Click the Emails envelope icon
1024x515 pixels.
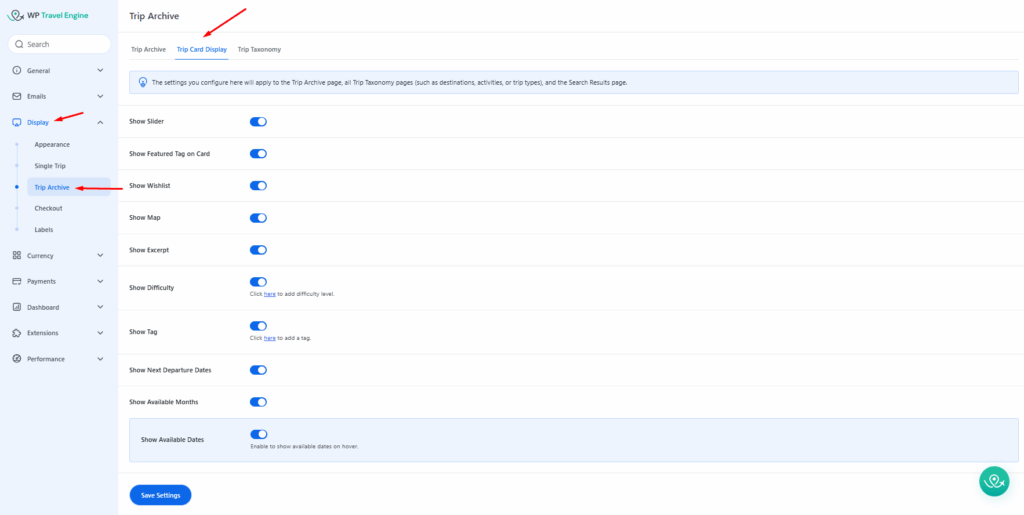pyautogui.click(x=17, y=96)
